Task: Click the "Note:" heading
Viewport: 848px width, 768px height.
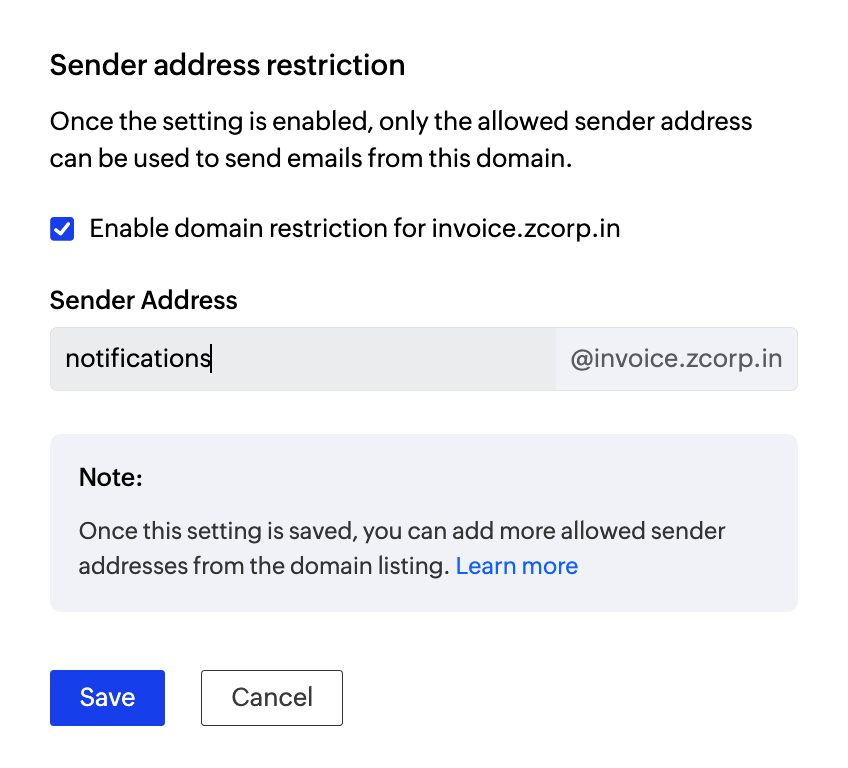Action: (x=111, y=478)
